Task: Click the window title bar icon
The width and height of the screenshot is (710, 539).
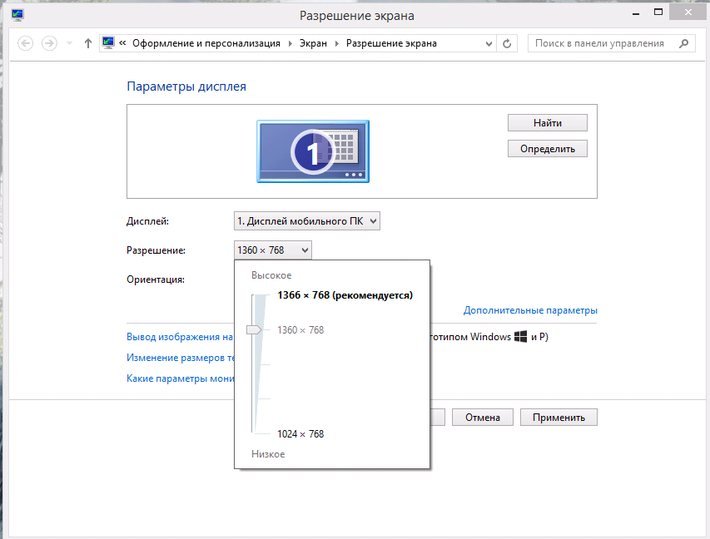Action: click(18, 15)
